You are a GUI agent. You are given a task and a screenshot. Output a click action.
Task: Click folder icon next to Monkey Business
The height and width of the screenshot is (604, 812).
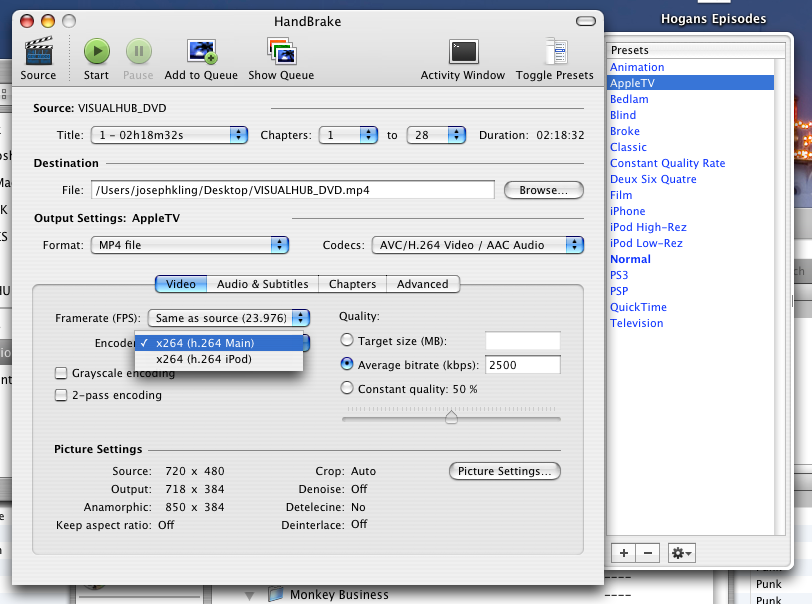tap(276, 594)
